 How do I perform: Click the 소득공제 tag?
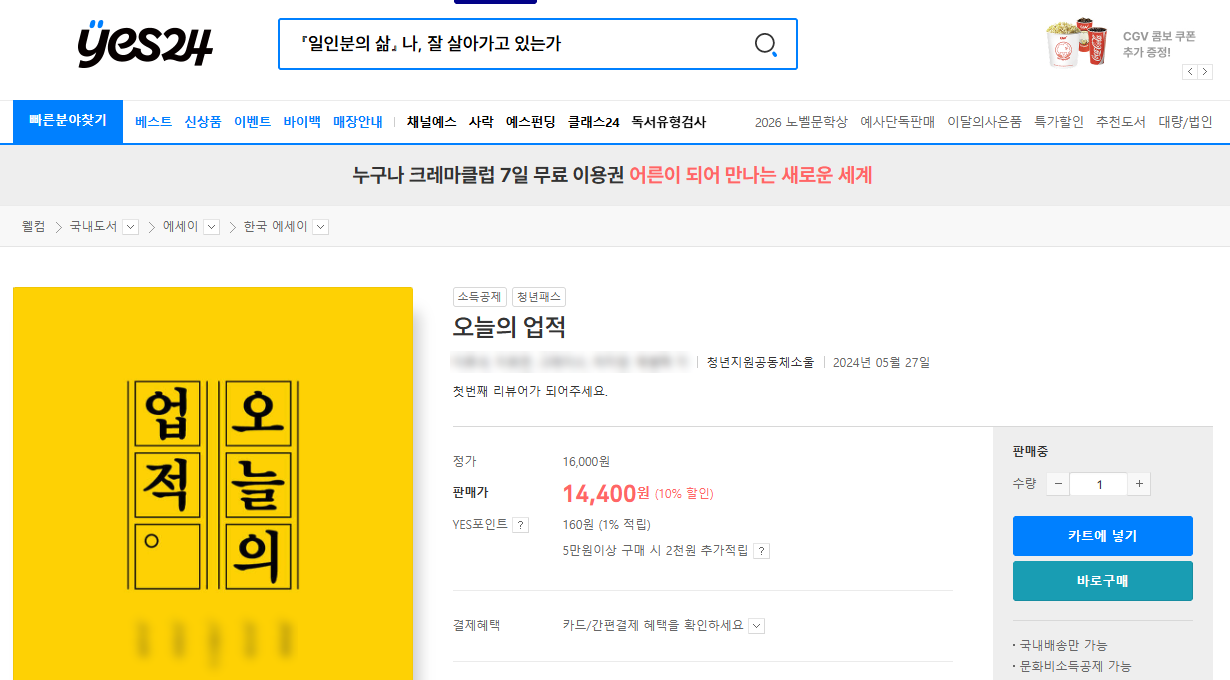point(480,297)
